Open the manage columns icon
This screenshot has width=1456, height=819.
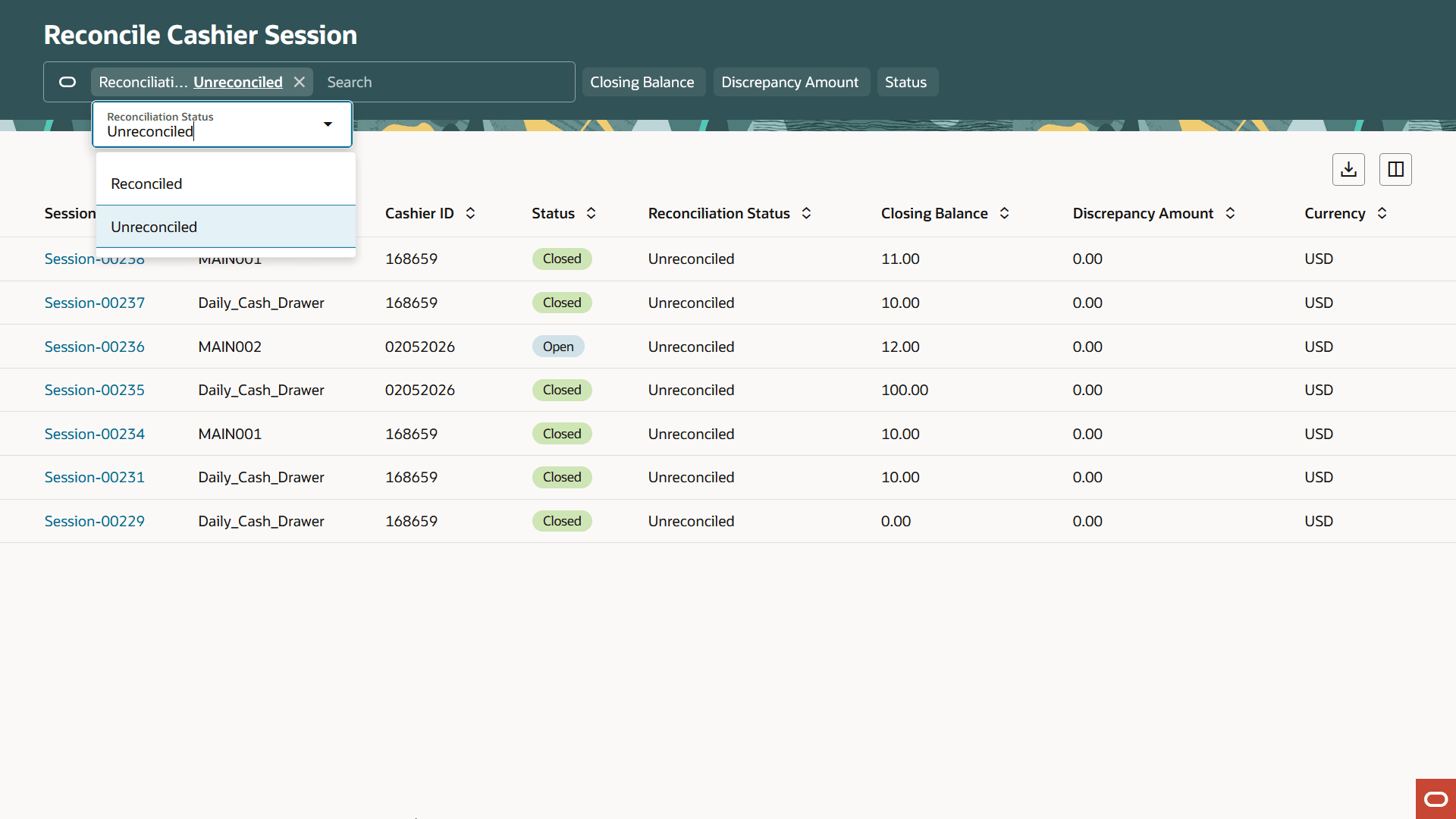coord(1395,169)
